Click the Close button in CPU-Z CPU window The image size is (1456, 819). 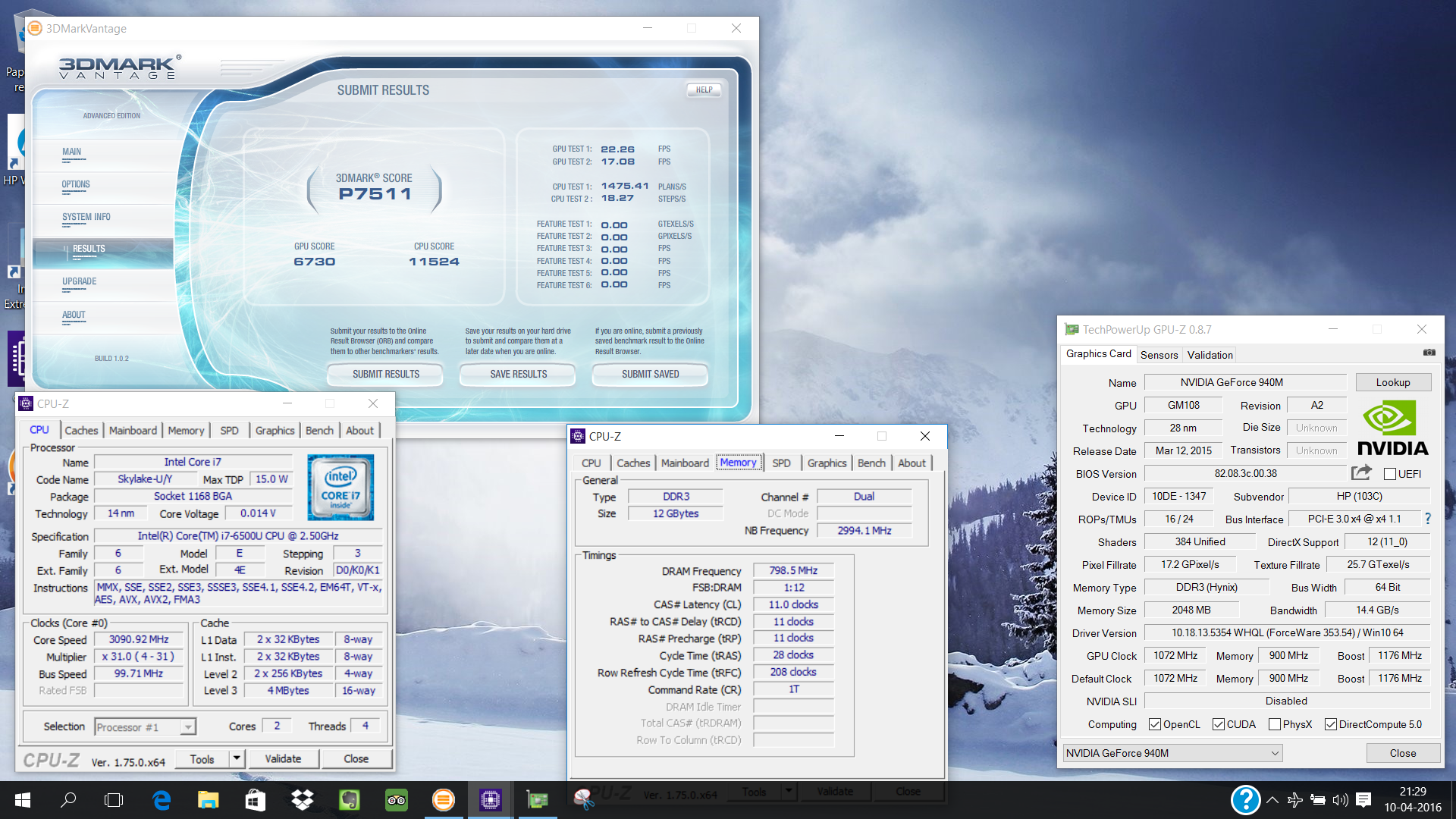coord(356,758)
